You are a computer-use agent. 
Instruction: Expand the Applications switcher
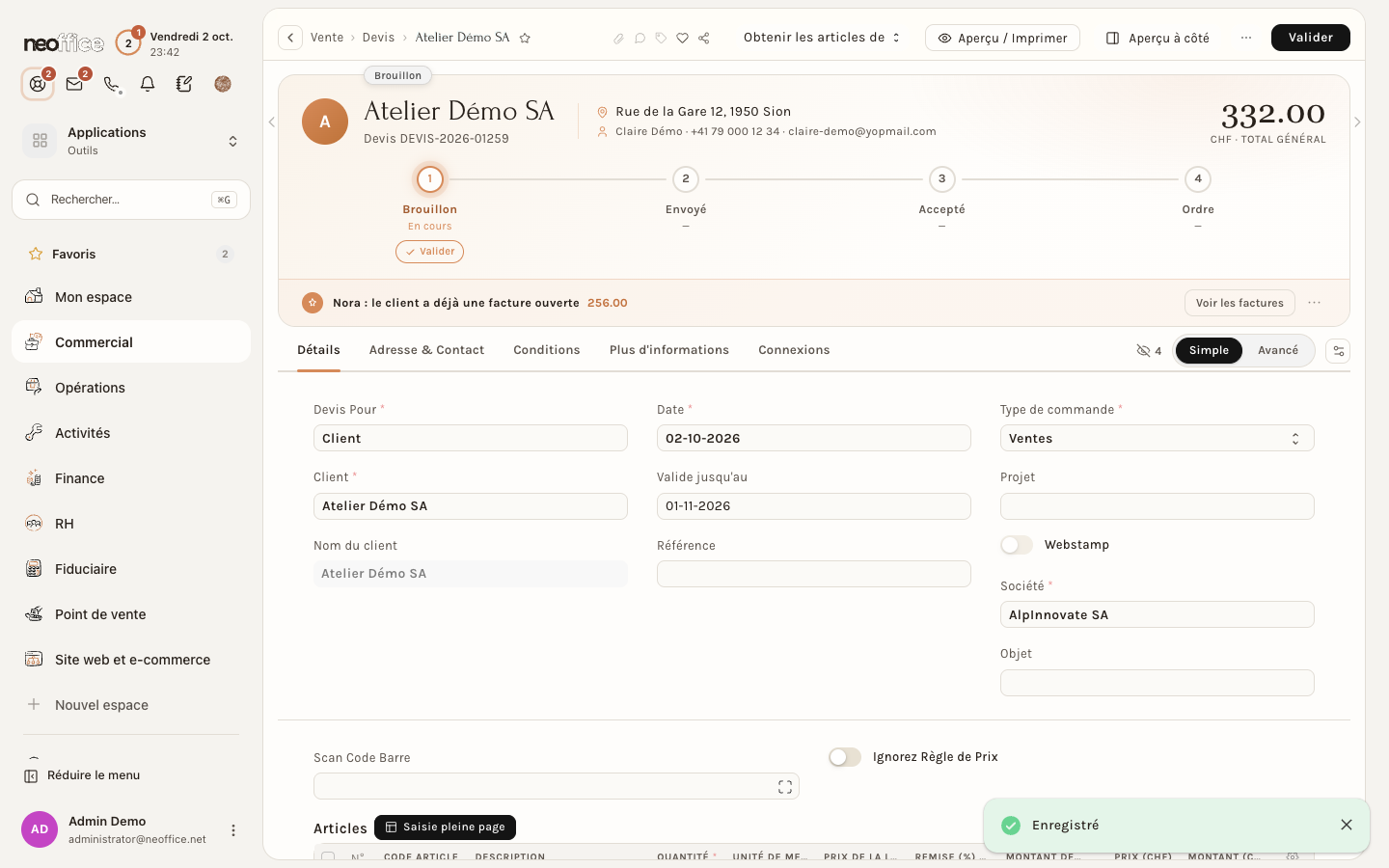coord(131,141)
